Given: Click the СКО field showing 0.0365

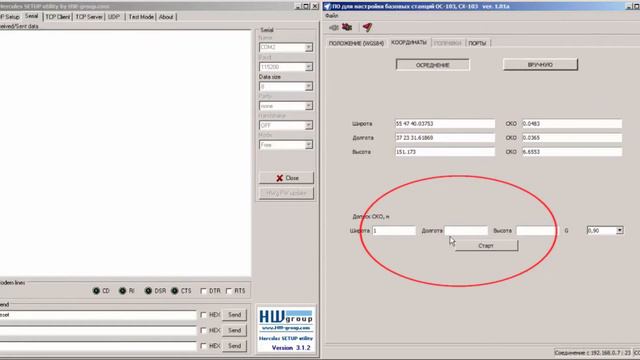Looking at the screenshot, I should 572,138.
